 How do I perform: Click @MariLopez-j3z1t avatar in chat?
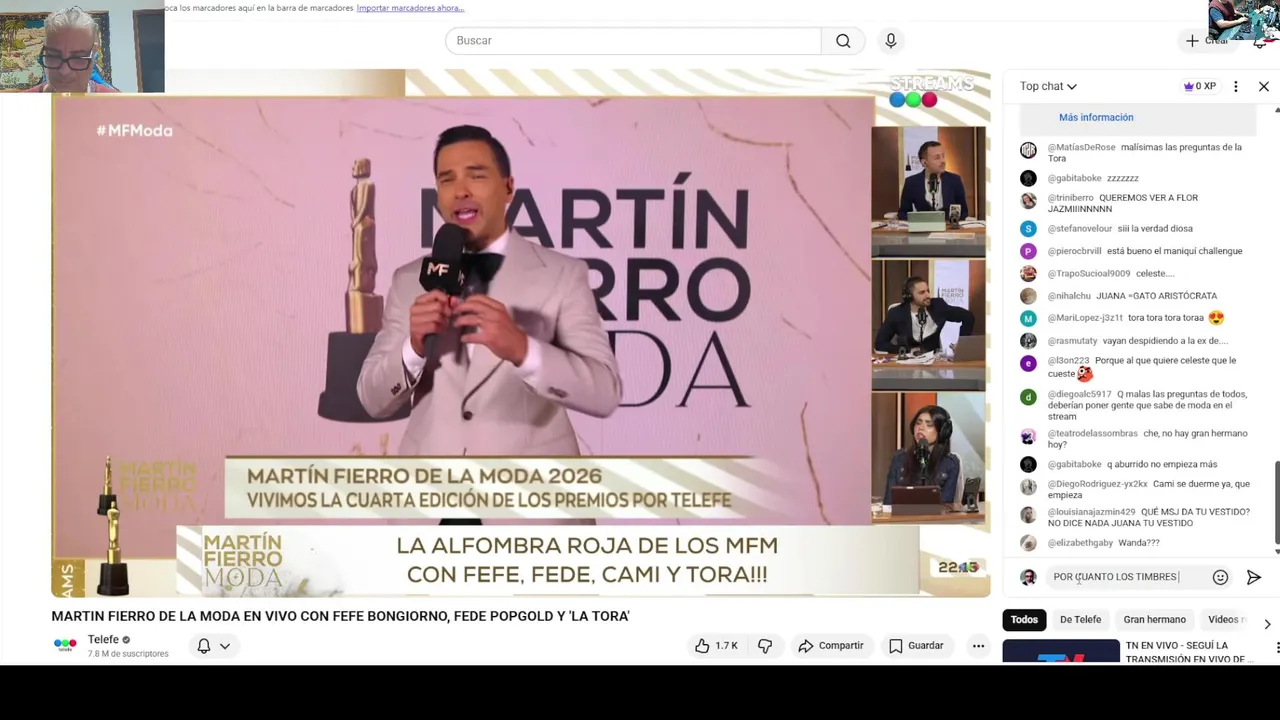tap(1028, 319)
